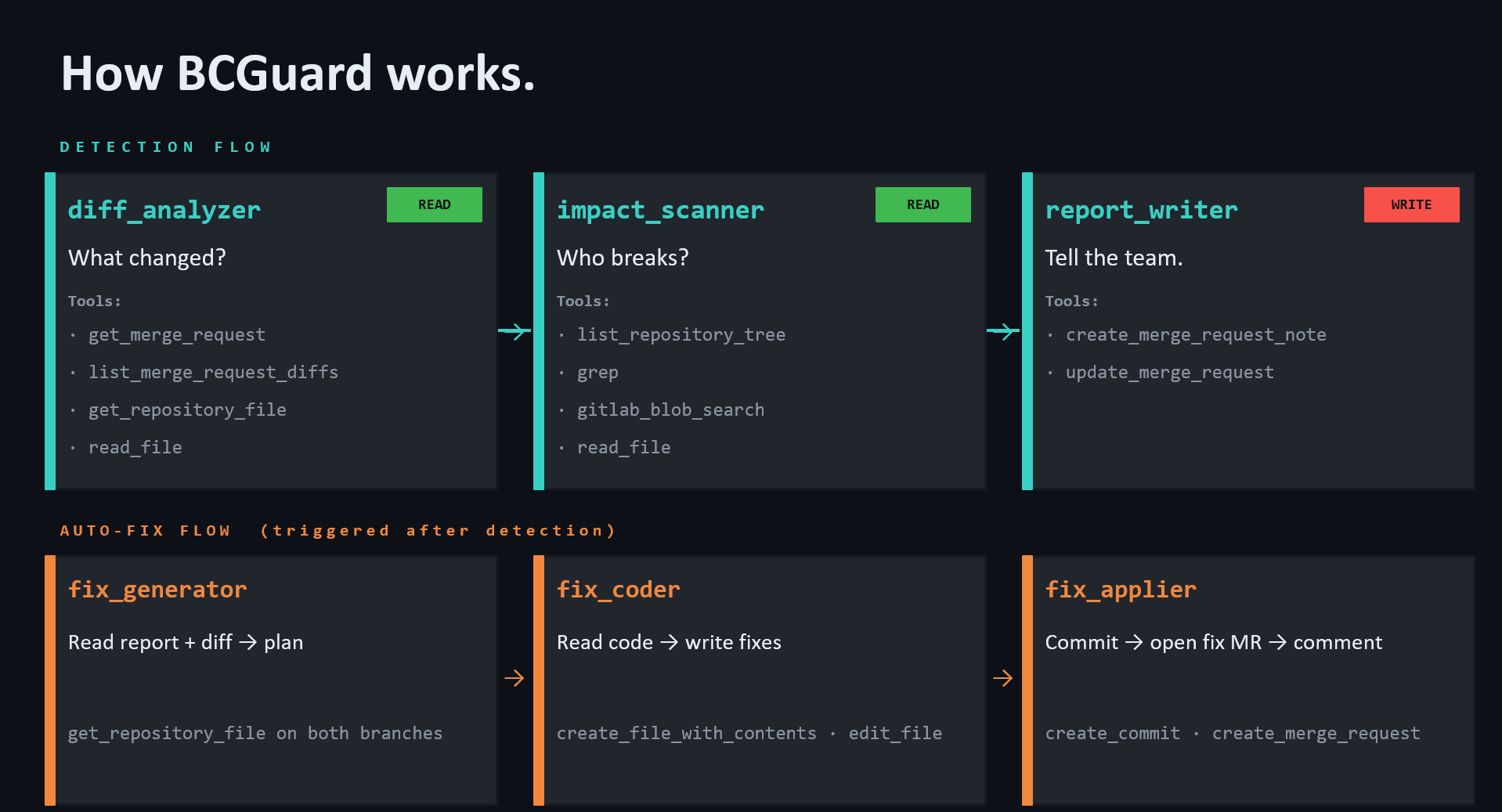The height and width of the screenshot is (812, 1502).
Task: Select "Commit → open fix MR → comment" description
Action: pyautogui.click(x=1214, y=643)
